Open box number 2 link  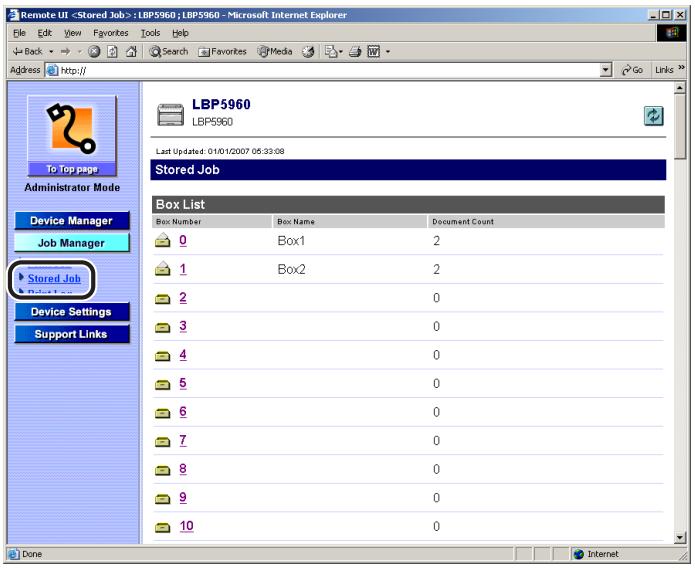(x=183, y=298)
